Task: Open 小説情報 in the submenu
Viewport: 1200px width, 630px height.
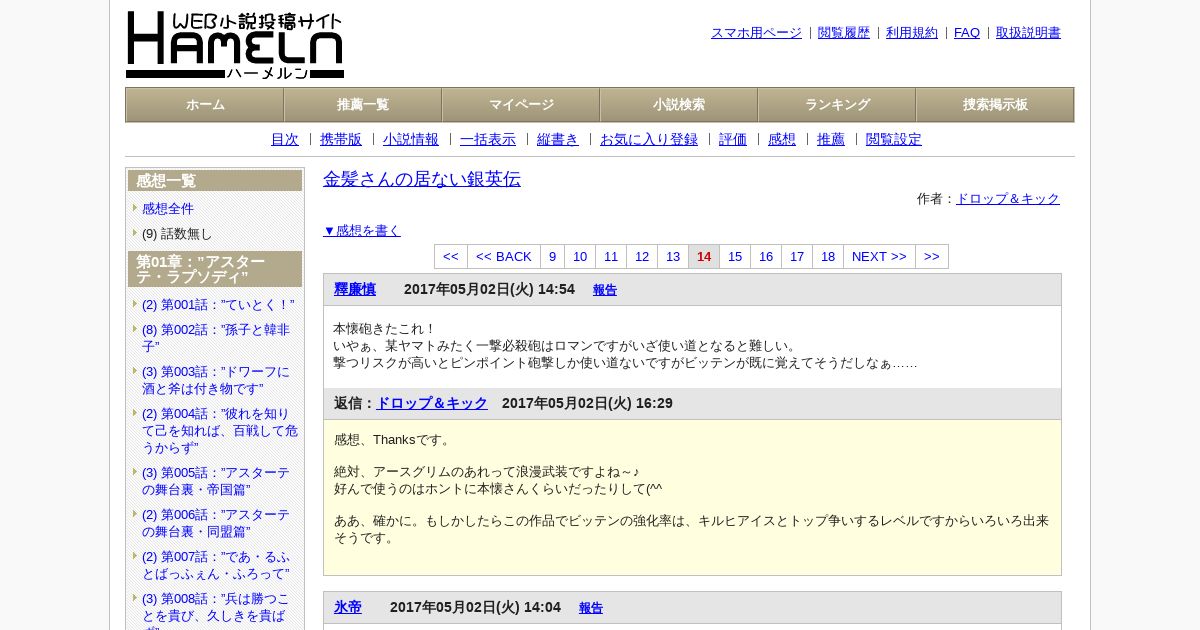Action: [411, 139]
